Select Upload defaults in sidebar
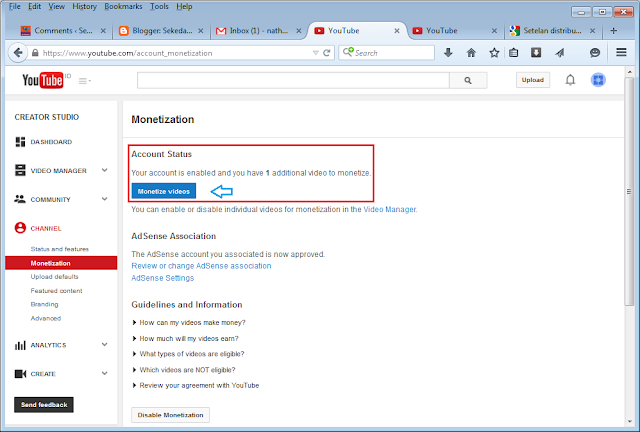This screenshot has width=640, height=432. pyautogui.click(x=54, y=276)
